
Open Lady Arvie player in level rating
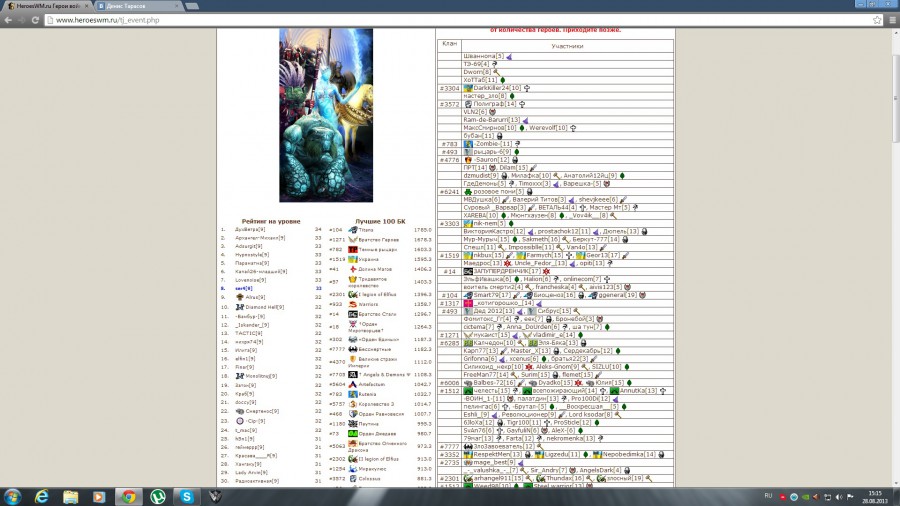click(249, 473)
